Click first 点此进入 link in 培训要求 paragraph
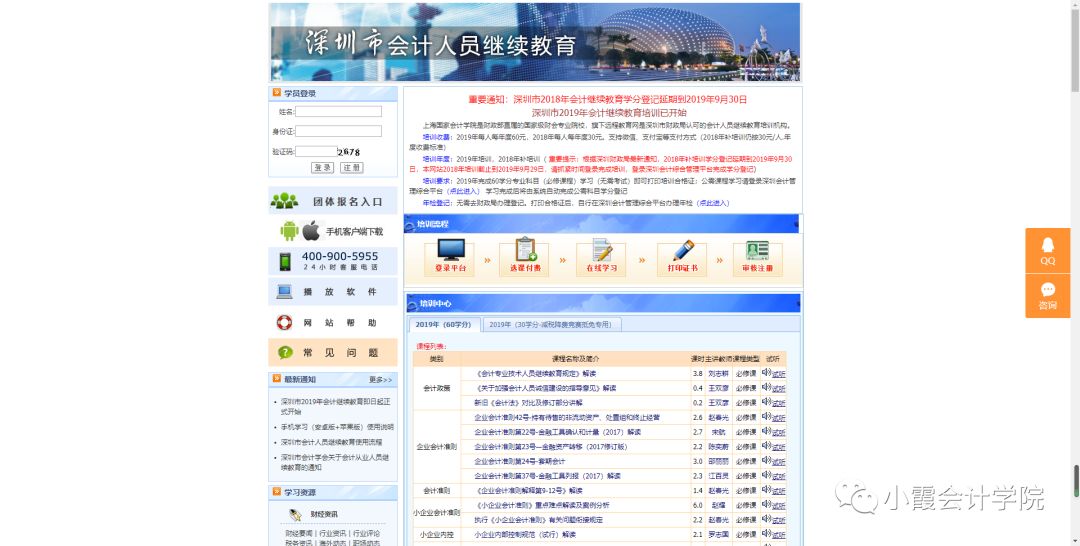The image size is (1080, 546). tap(463, 191)
